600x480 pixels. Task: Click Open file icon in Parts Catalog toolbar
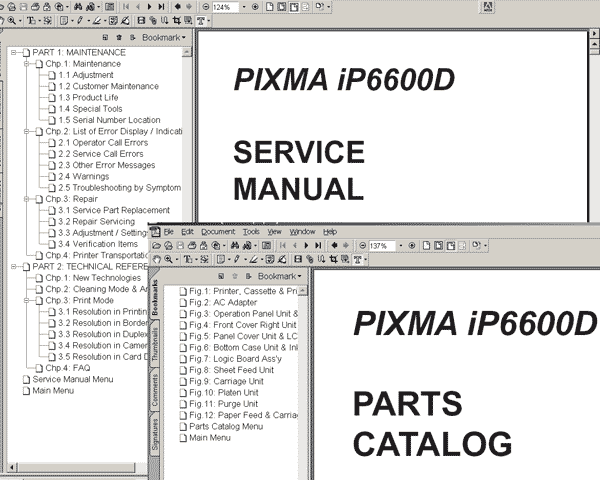click(157, 246)
